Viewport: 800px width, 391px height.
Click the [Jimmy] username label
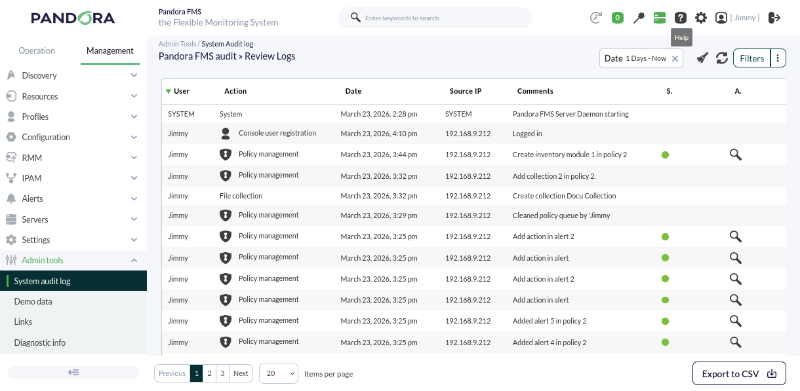click(745, 18)
